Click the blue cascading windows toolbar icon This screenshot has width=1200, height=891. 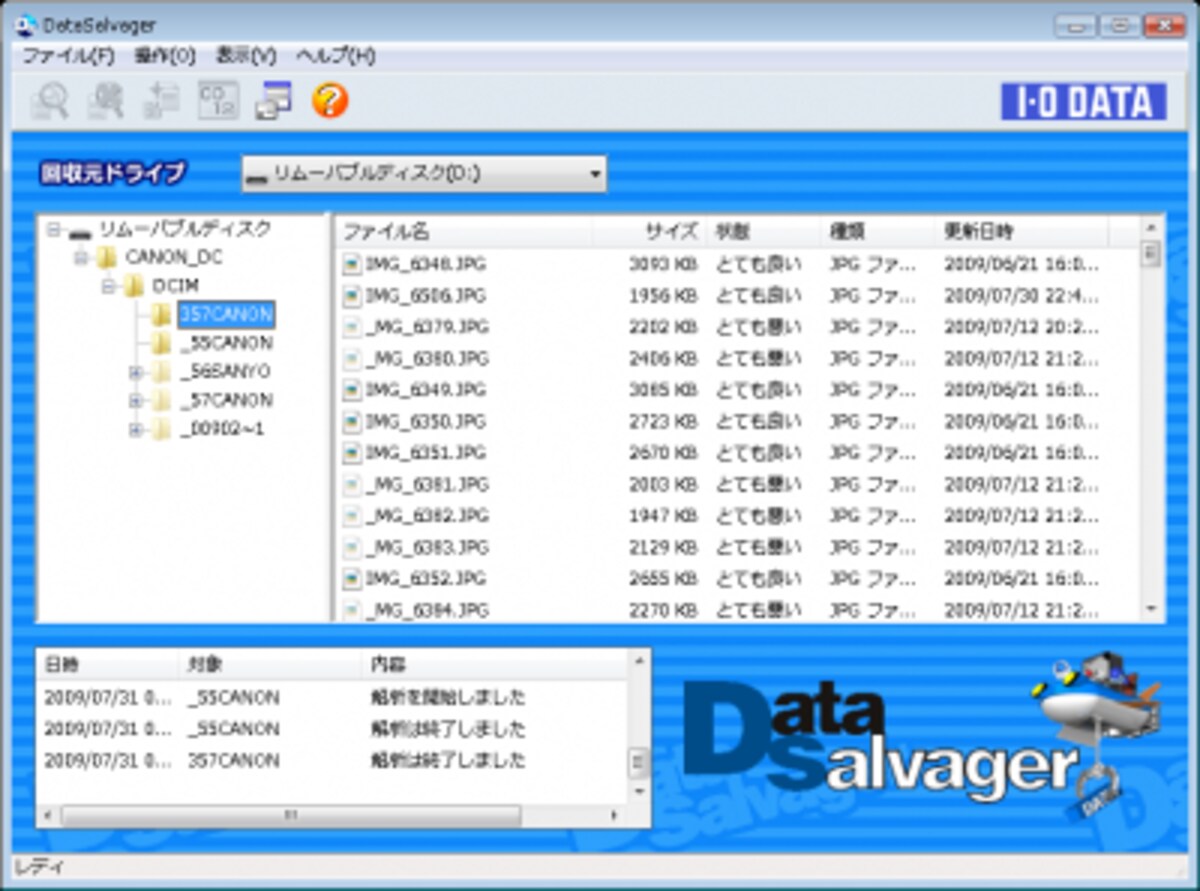pyautogui.click(x=273, y=100)
